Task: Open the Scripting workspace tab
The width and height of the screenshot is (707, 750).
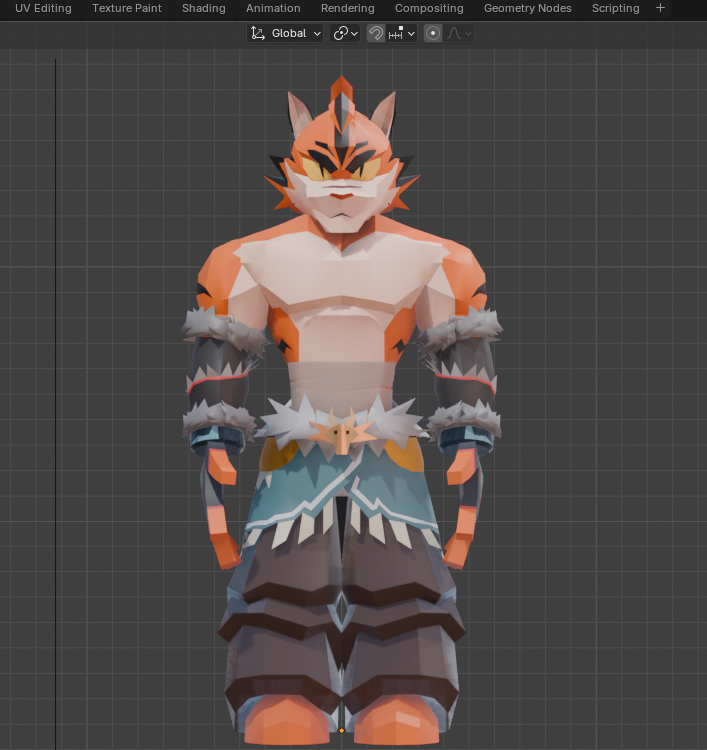Action: [616, 8]
